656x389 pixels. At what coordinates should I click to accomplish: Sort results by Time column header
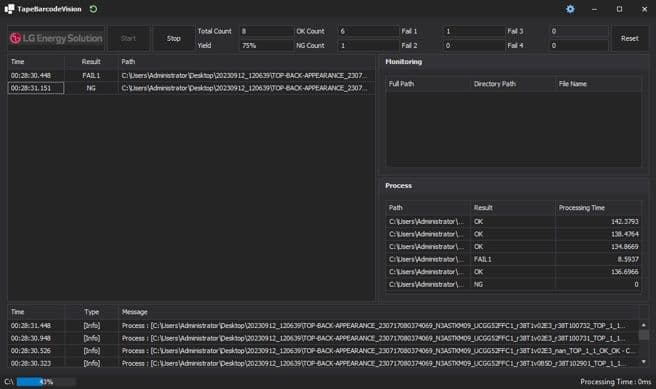pos(36,62)
